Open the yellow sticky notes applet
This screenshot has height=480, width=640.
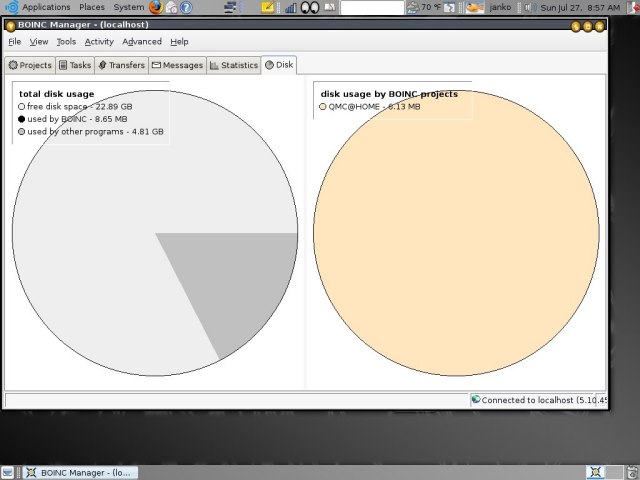pos(268,7)
